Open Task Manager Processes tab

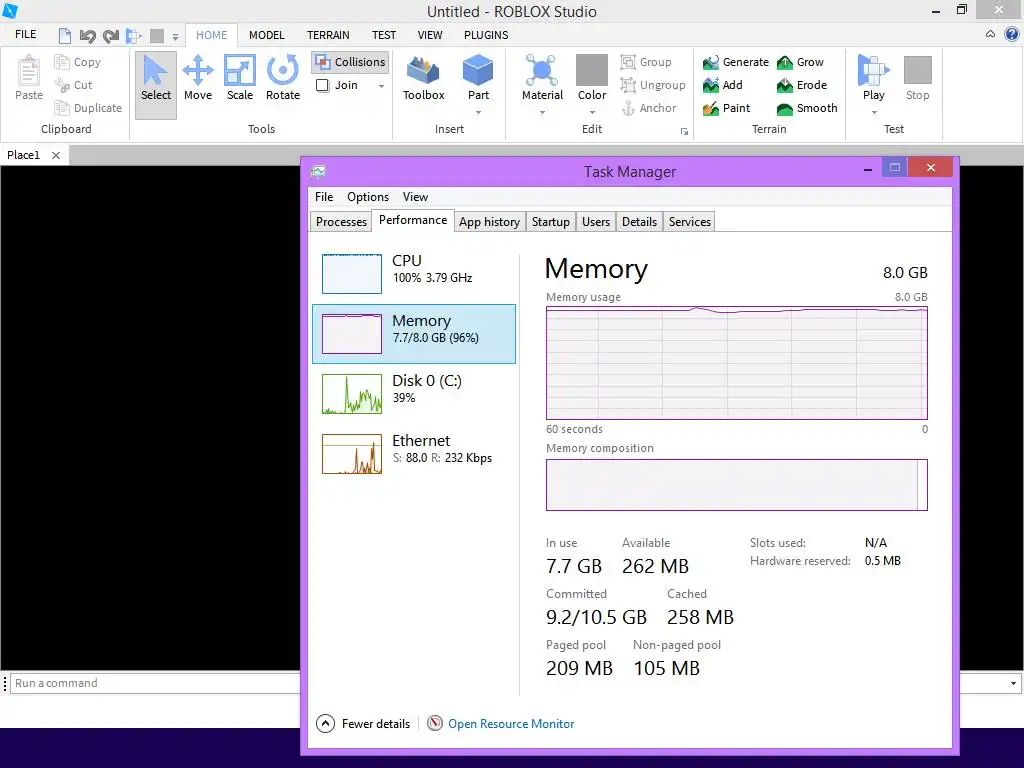click(x=341, y=221)
